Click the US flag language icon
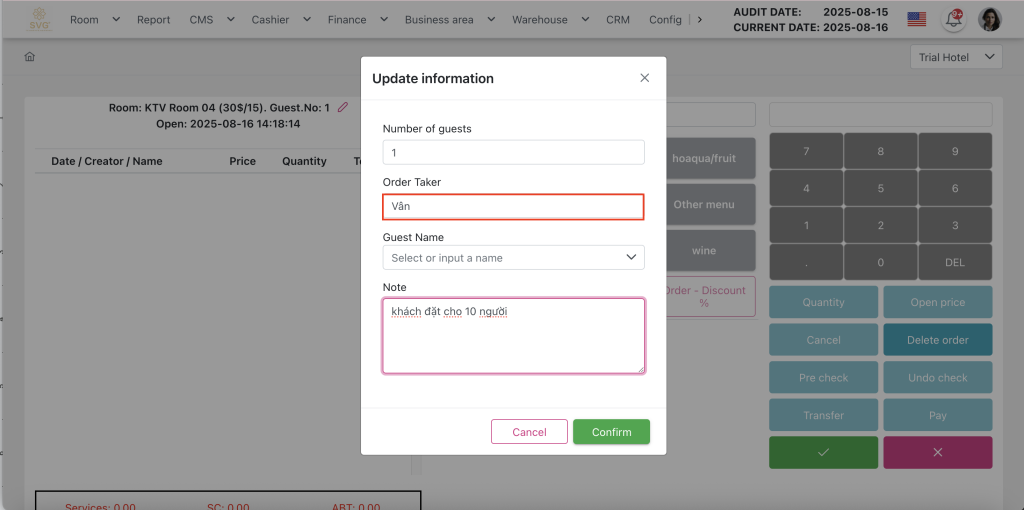The width and height of the screenshot is (1024, 510). (916, 19)
